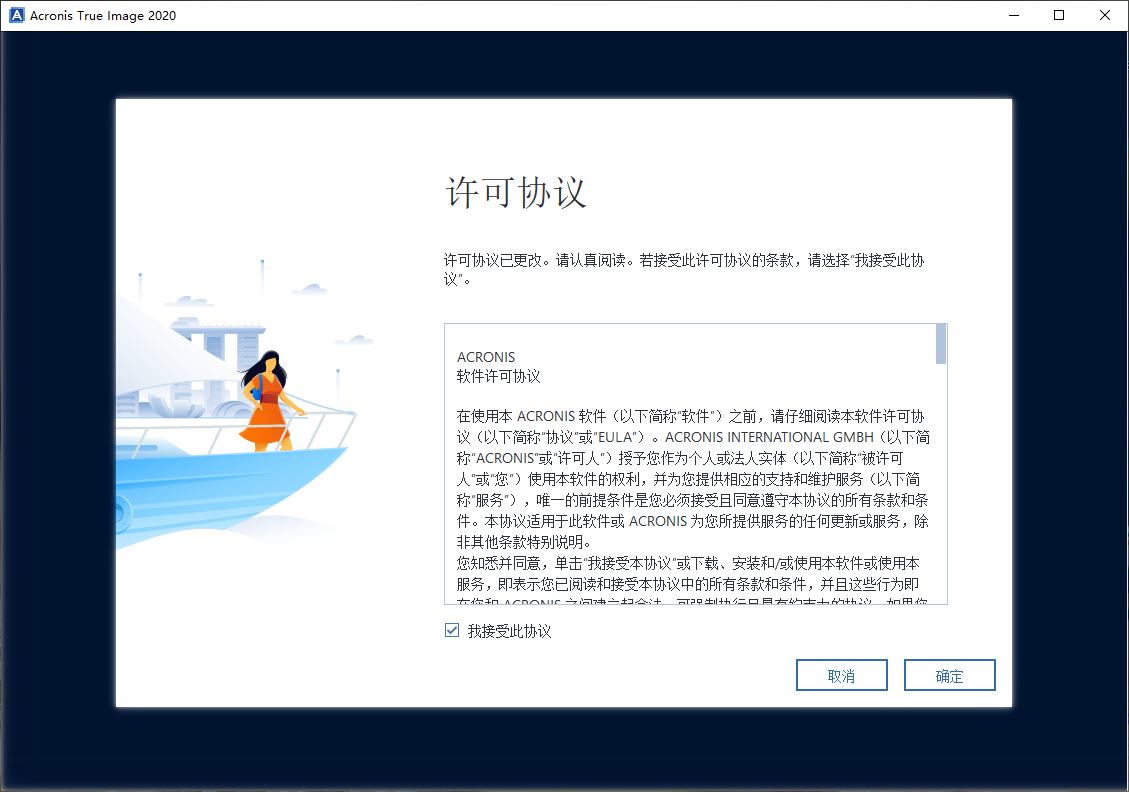Click the 许可协议已更改 instruction paragraph
The height and width of the screenshot is (792, 1129).
(x=684, y=270)
